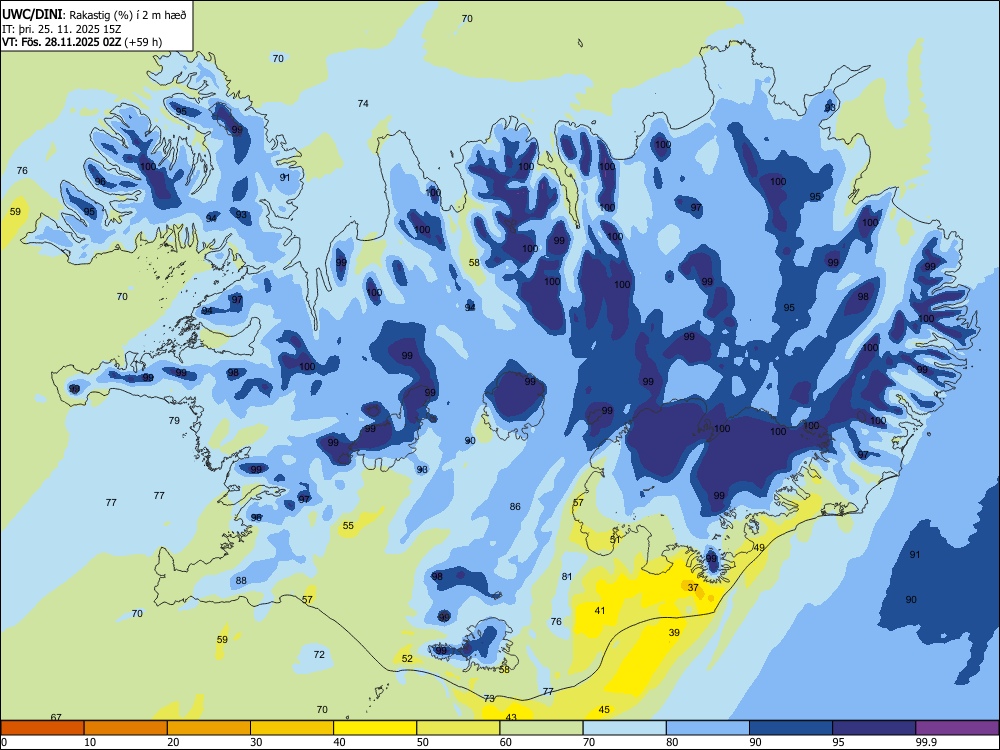Click the pale blue 70–80 legend swatch

pos(624,728)
